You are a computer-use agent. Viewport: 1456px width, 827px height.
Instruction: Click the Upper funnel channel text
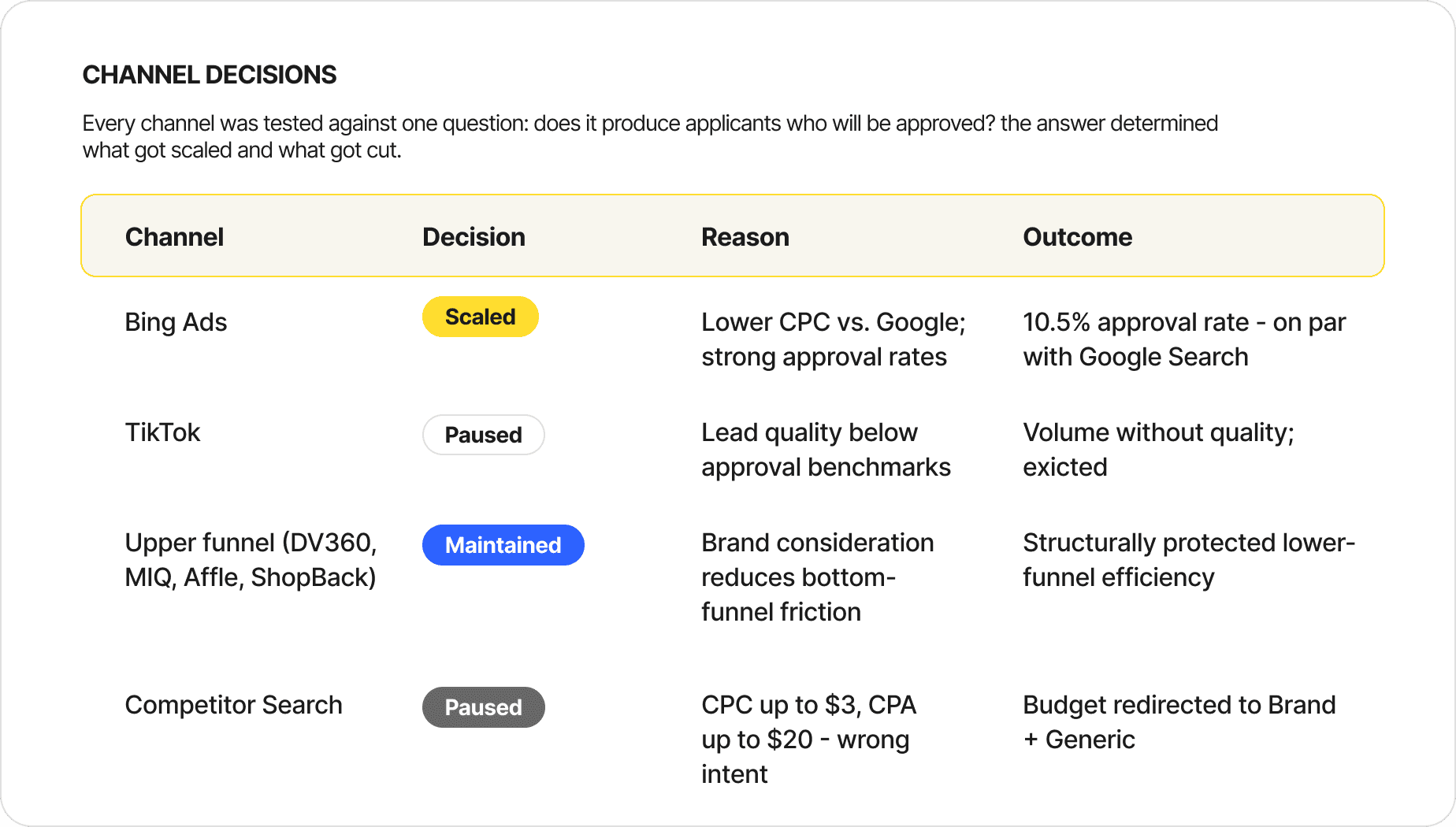tap(251, 560)
